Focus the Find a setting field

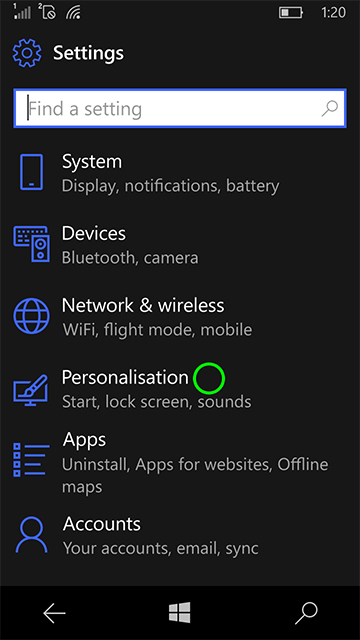pos(180,109)
